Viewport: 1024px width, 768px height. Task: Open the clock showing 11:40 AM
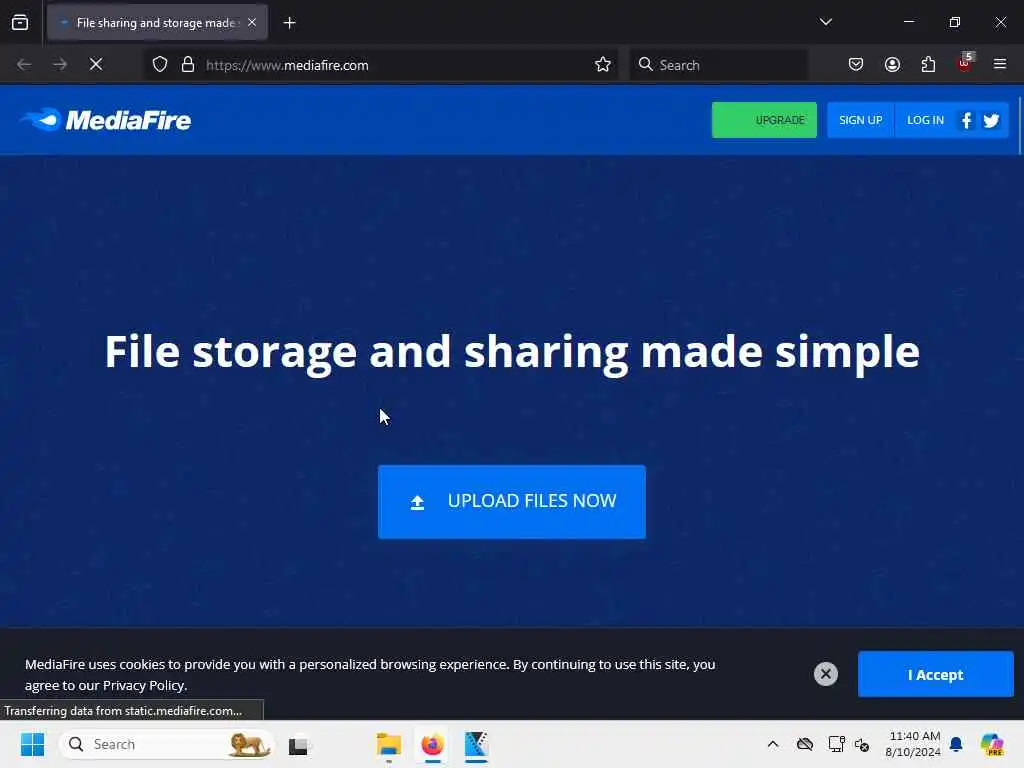913,744
